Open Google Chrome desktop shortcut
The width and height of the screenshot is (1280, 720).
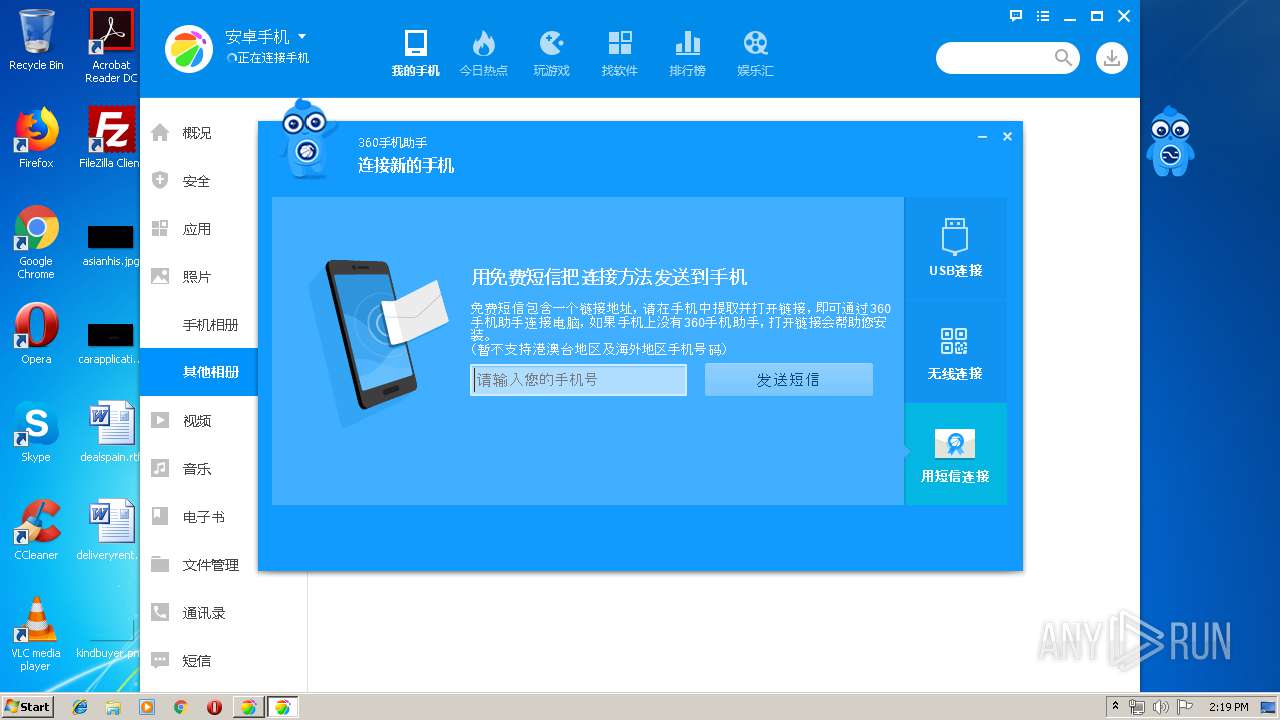36,243
